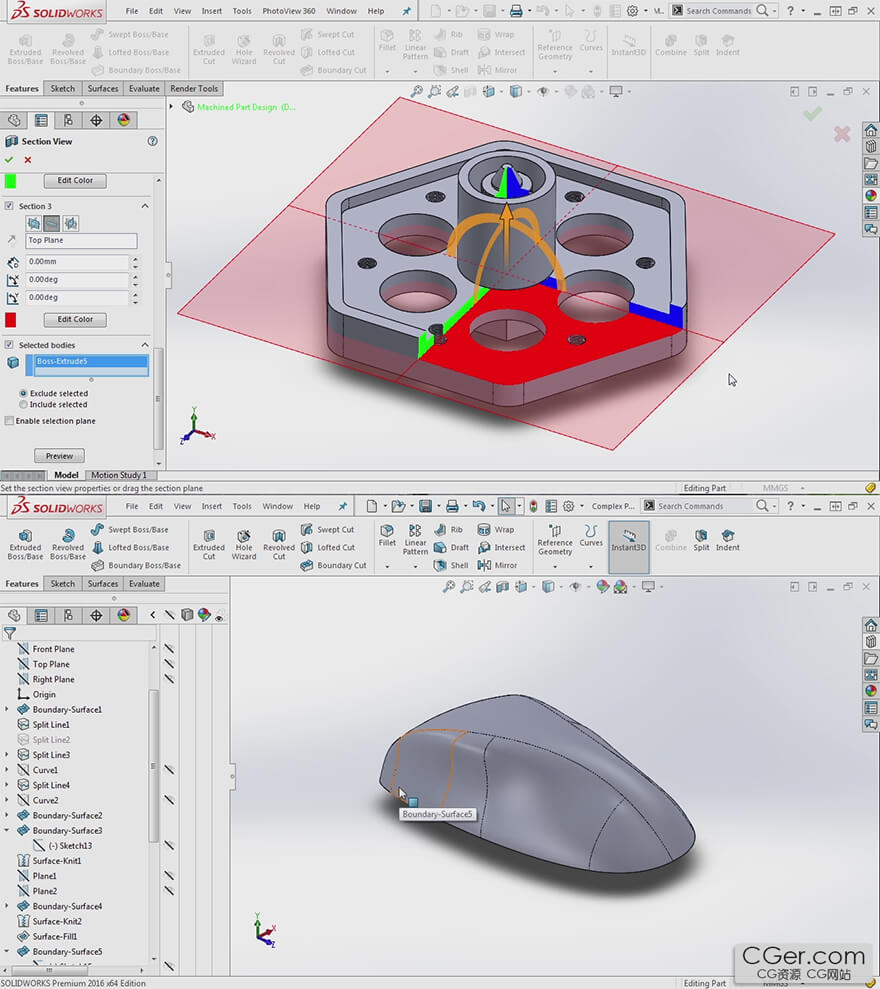Click Edit Color beside the green swatch

point(75,181)
